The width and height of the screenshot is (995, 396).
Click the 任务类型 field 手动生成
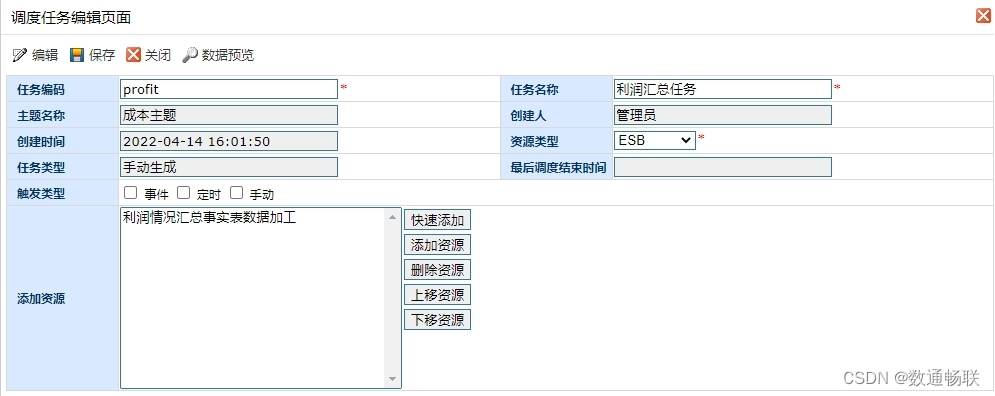tap(228, 167)
